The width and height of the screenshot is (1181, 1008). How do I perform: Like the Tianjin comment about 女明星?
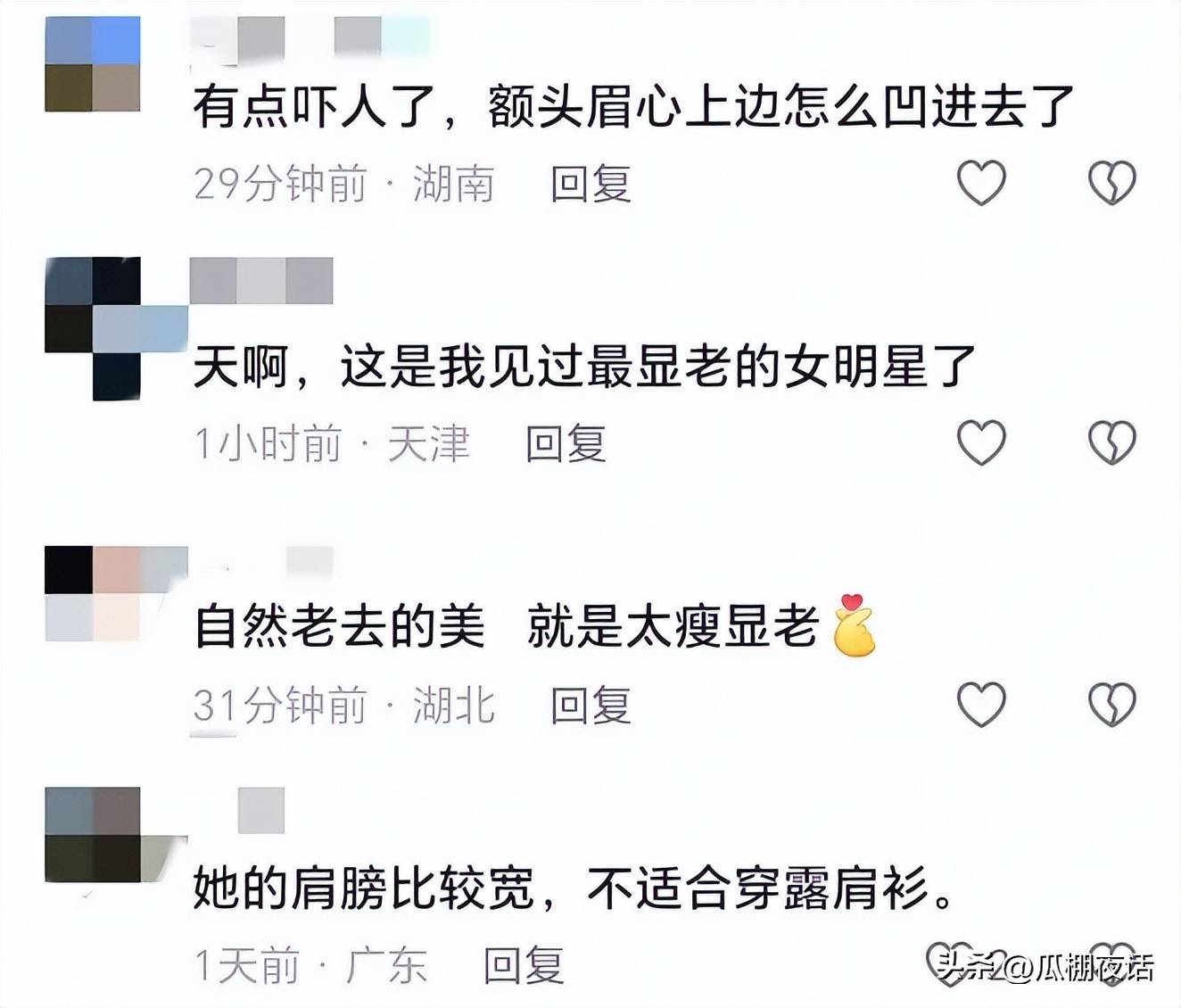(981, 442)
